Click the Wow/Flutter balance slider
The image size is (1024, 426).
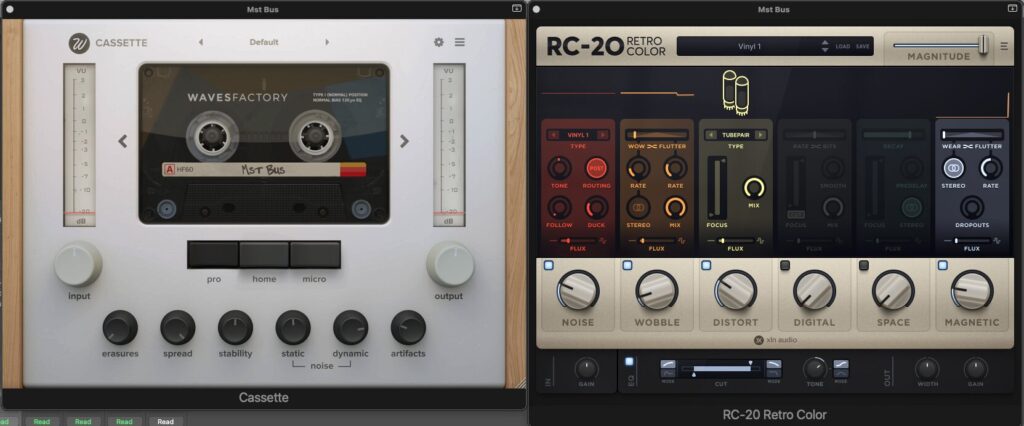click(x=656, y=135)
